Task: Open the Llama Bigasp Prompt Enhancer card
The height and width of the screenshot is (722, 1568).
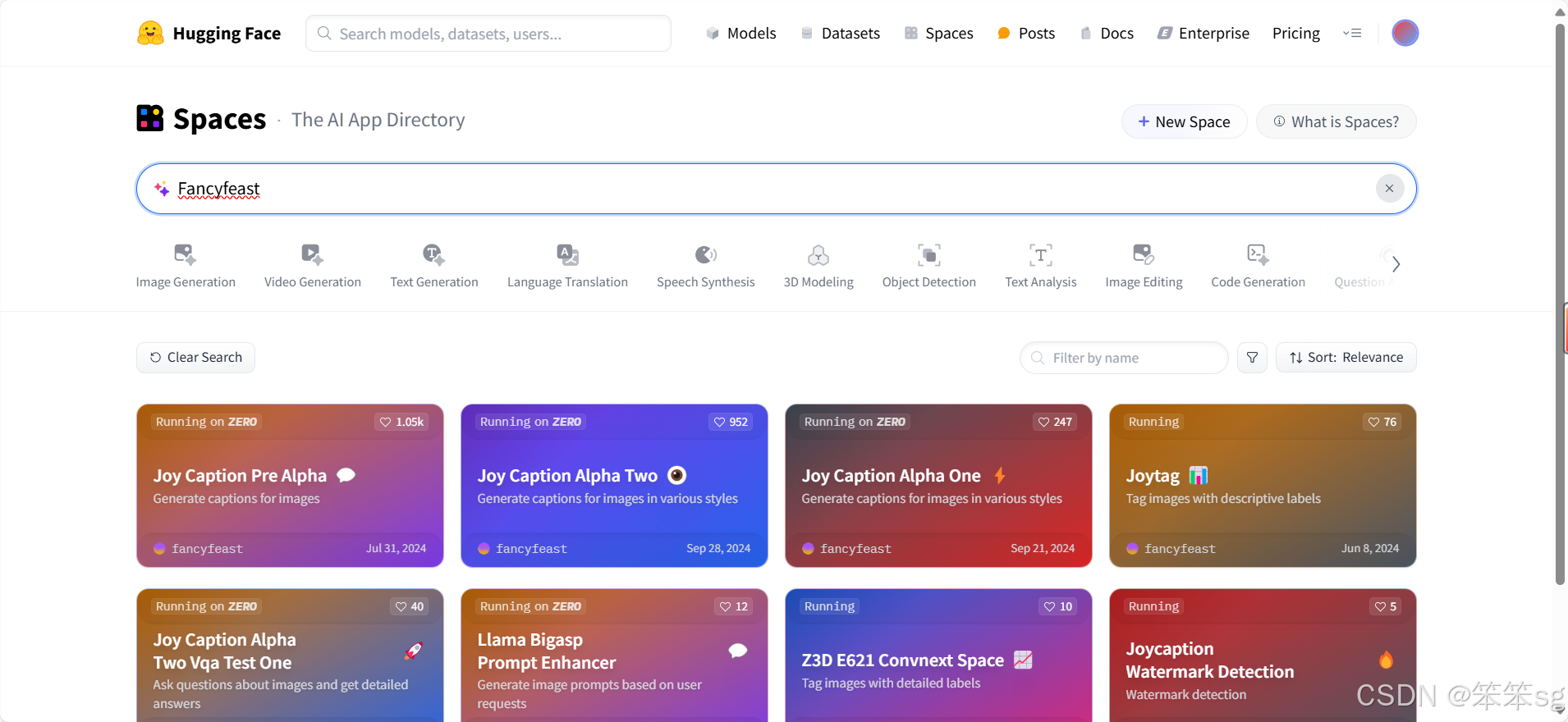Action: [x=614, y=655]
